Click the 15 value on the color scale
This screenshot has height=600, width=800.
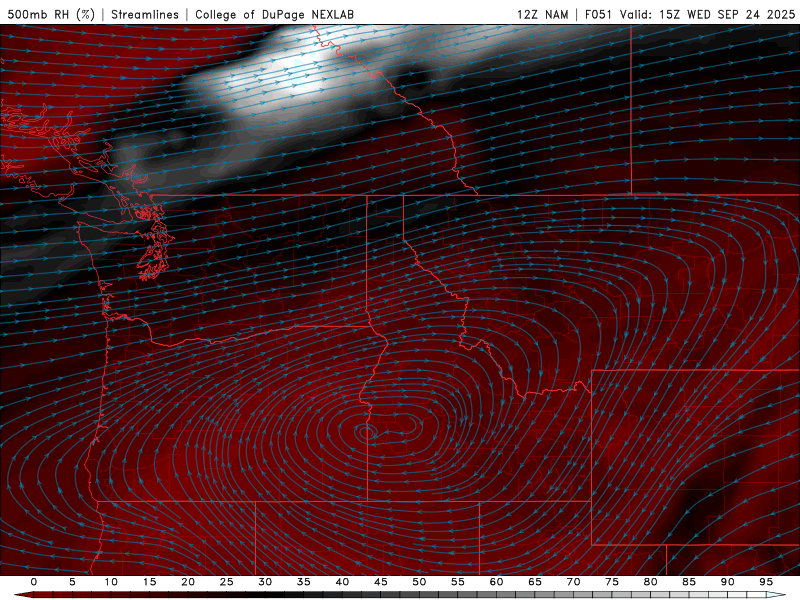click(149, 582)
